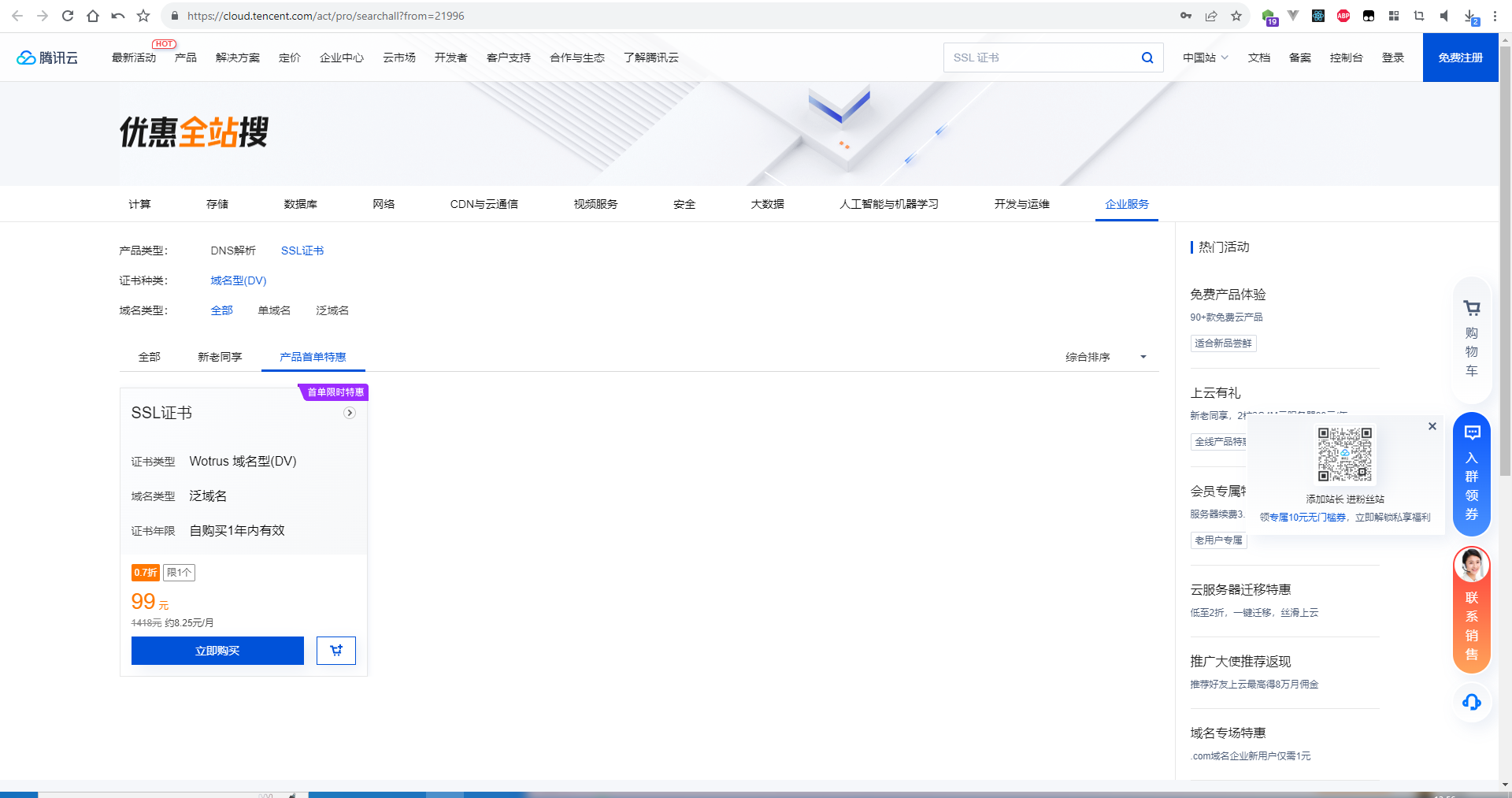
Task: Open 免费产品体验 activity
Action: [1228, 295]
